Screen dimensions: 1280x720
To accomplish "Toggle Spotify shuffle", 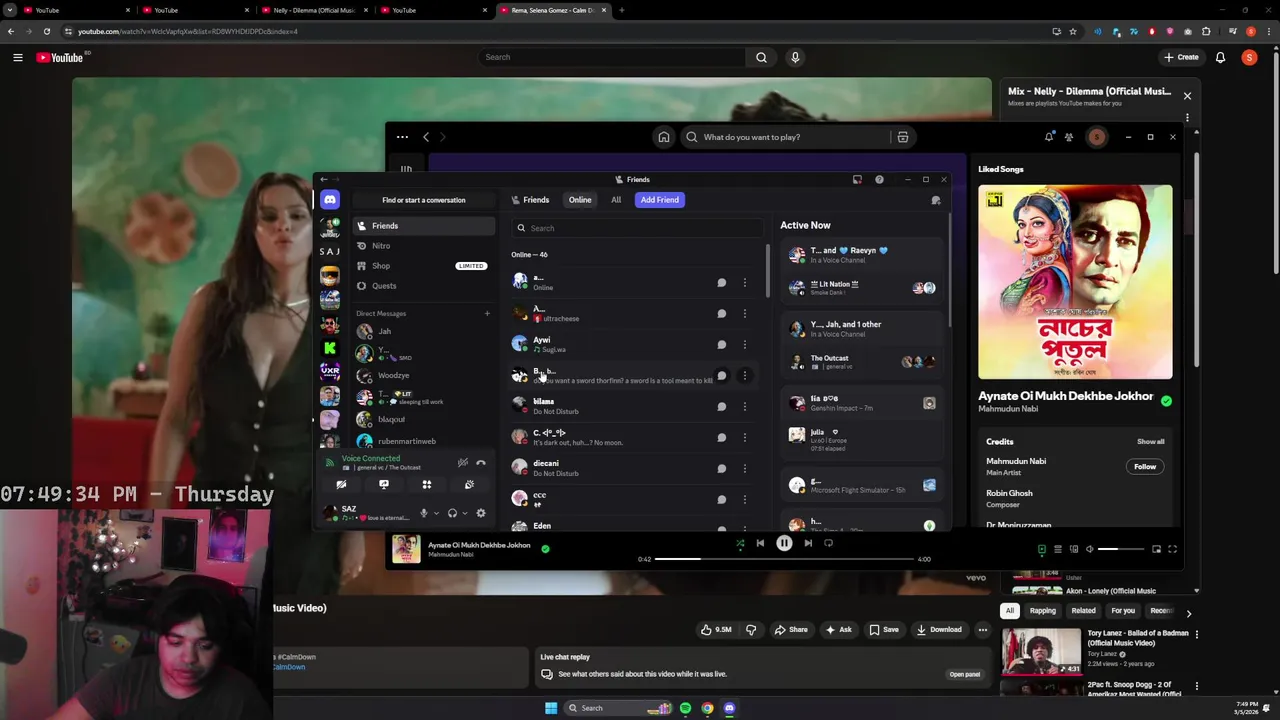I will 740,543.
